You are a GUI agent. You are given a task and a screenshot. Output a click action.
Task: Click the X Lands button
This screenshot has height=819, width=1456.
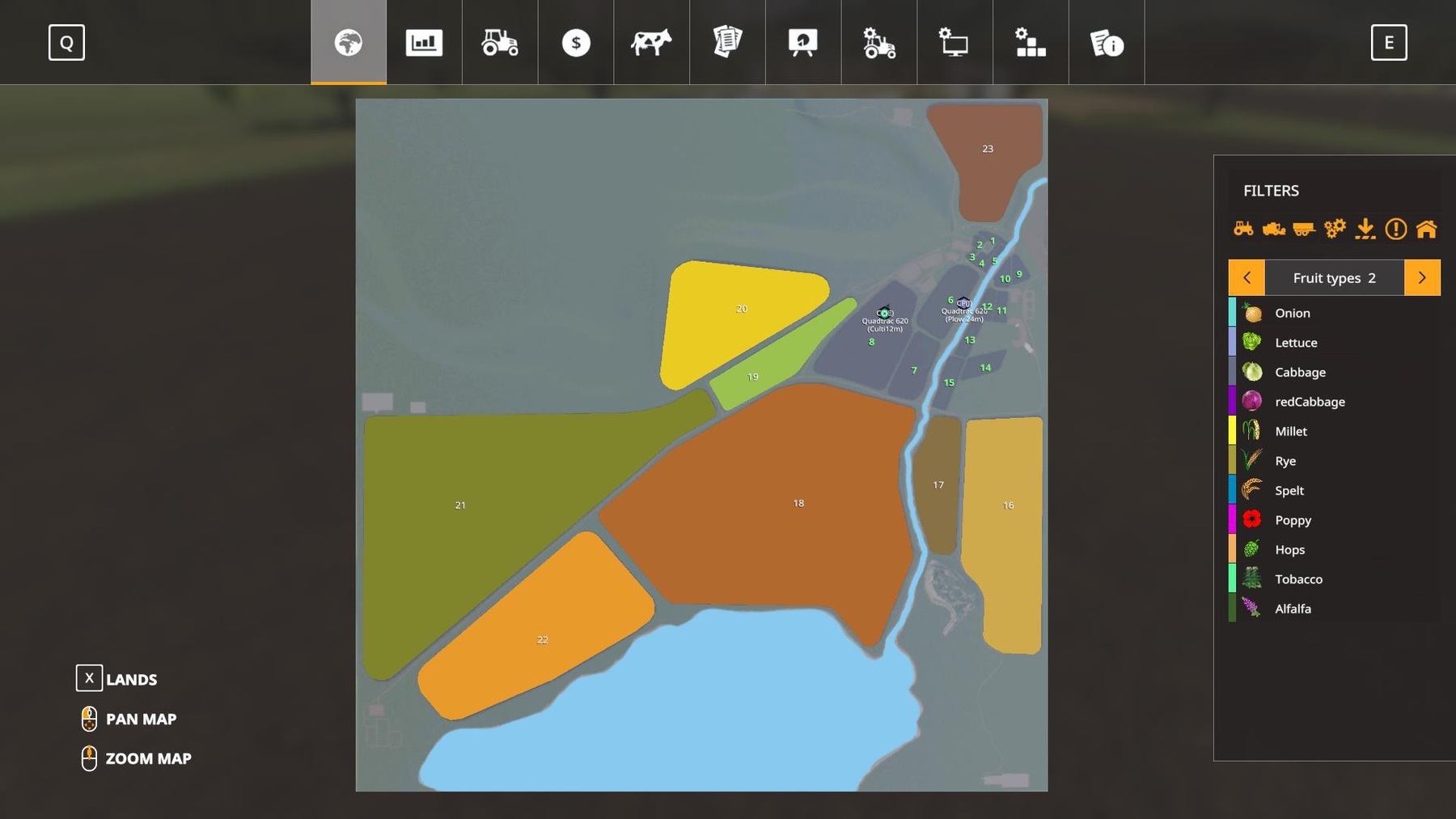90,678
